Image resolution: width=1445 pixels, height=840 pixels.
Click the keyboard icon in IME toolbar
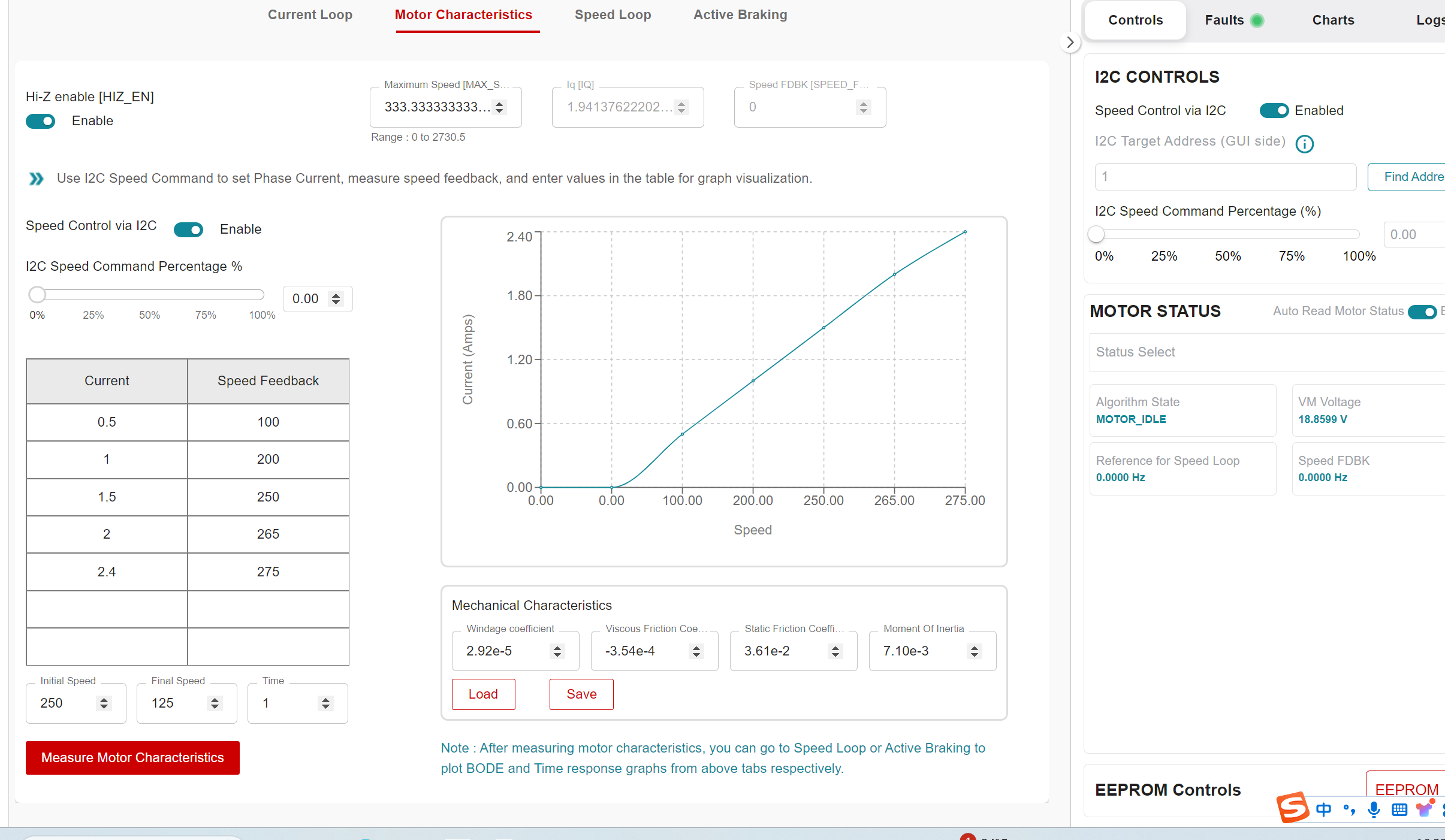pyautogui.click(x=1399, y=810)
